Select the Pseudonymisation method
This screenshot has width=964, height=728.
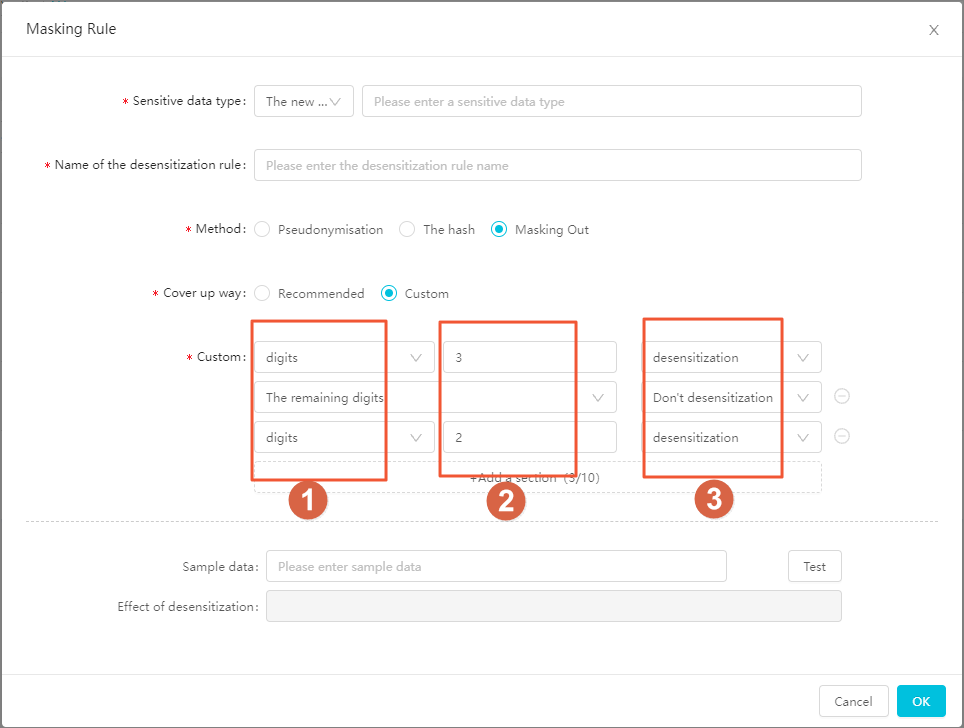[263, 230]
